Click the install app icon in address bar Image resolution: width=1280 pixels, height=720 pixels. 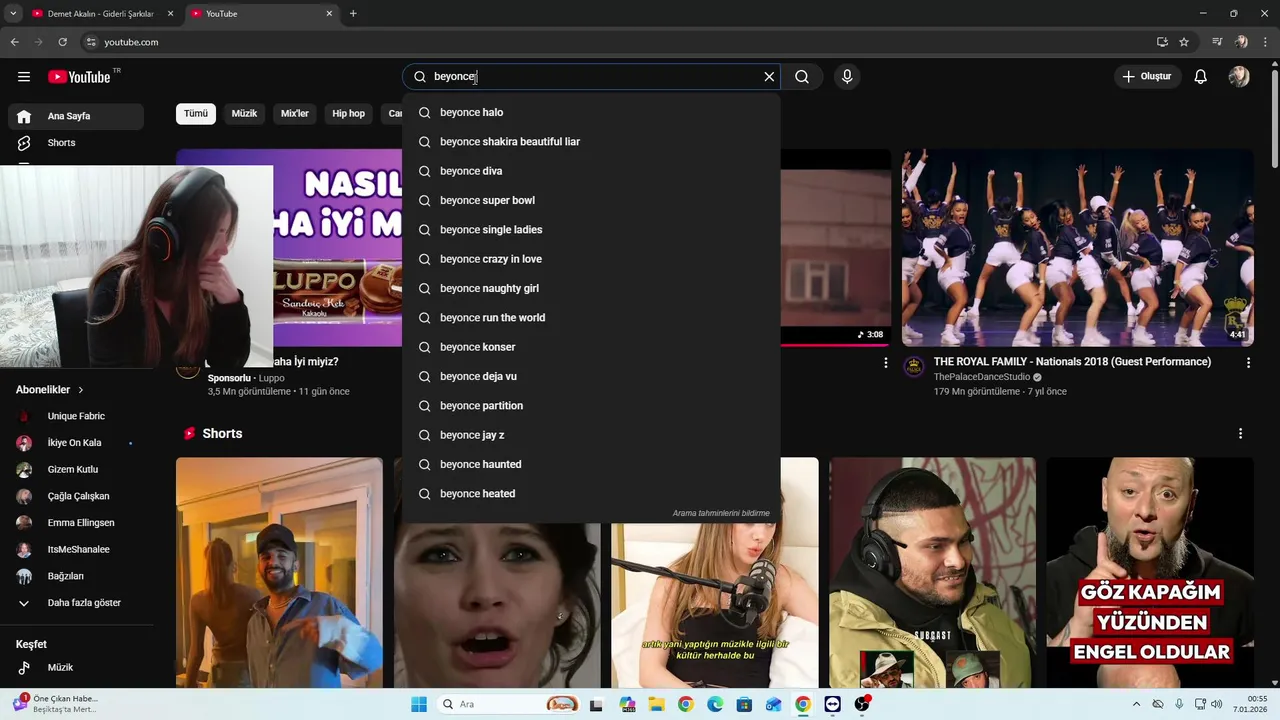click(x=1162, y=42)
